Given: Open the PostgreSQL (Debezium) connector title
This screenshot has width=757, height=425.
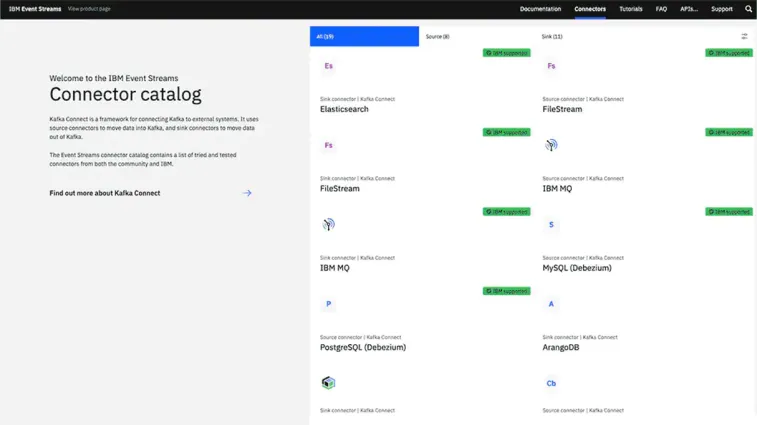Looking at the screenshot, I should pyautogui.click(x=363, y=347).
